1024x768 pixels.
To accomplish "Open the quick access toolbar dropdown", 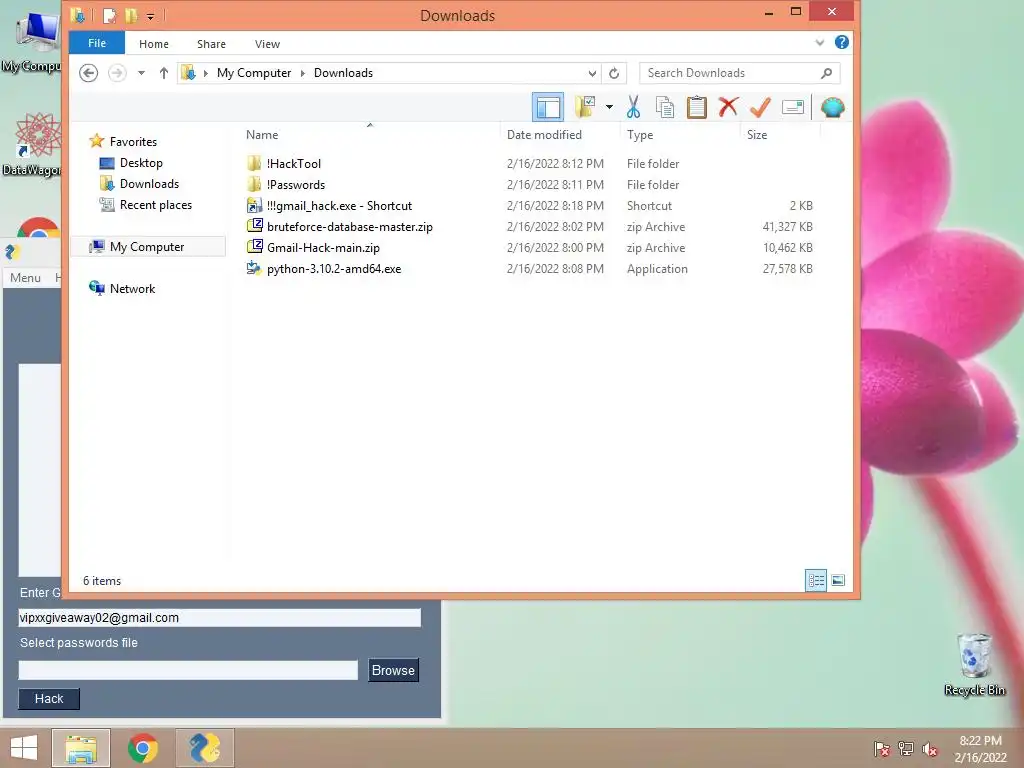I will (x=150, y=16).
